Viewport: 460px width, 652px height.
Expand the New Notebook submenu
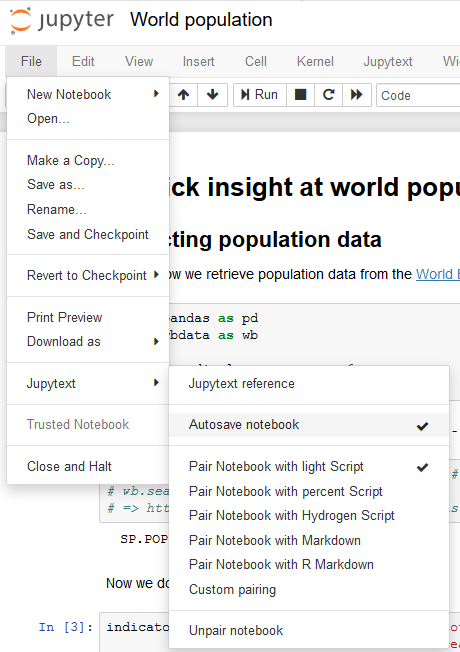(88, 94)
